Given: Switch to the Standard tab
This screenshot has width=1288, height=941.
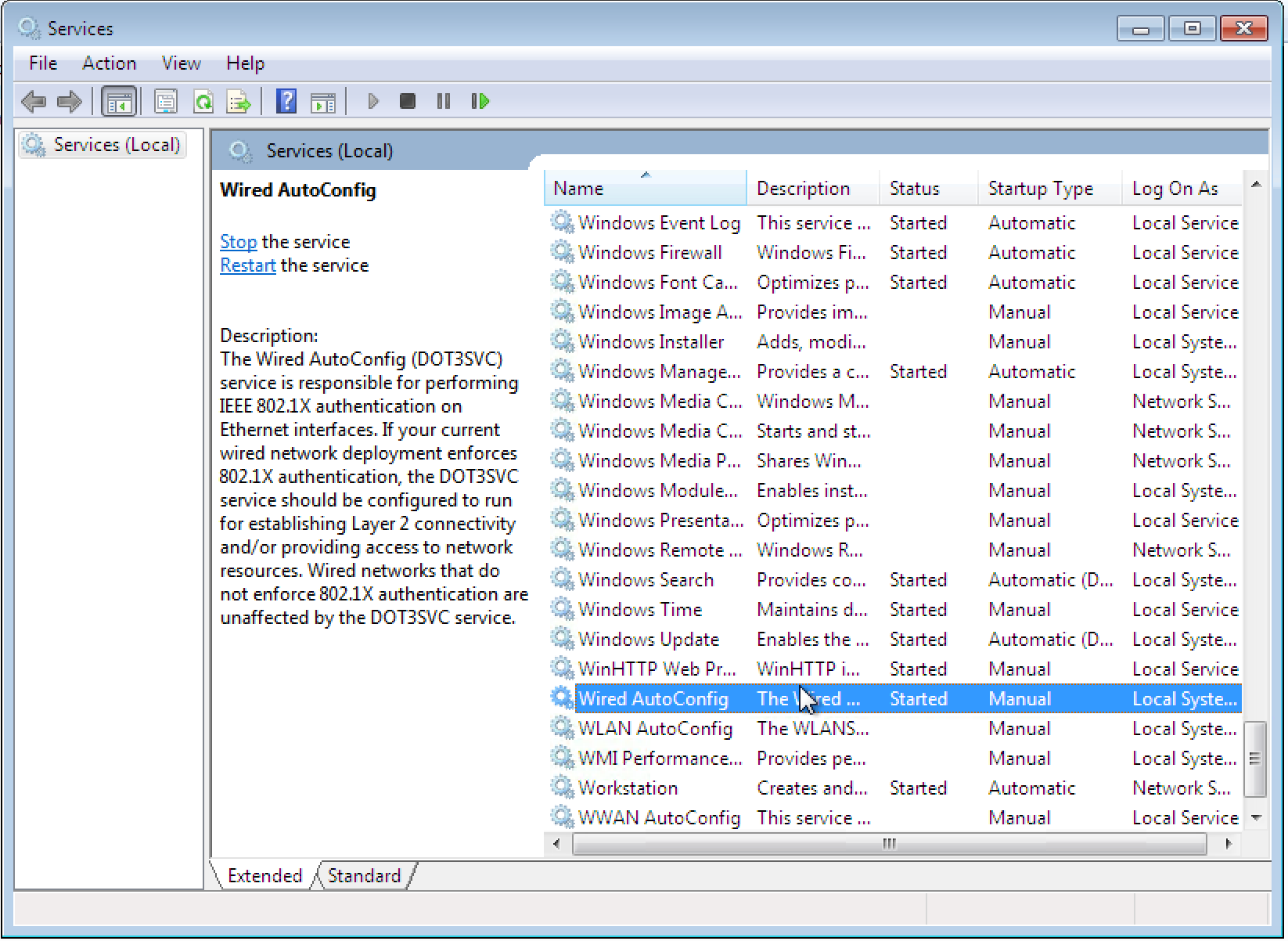Looking at the screenshot, I should click(x=364, y=875).
